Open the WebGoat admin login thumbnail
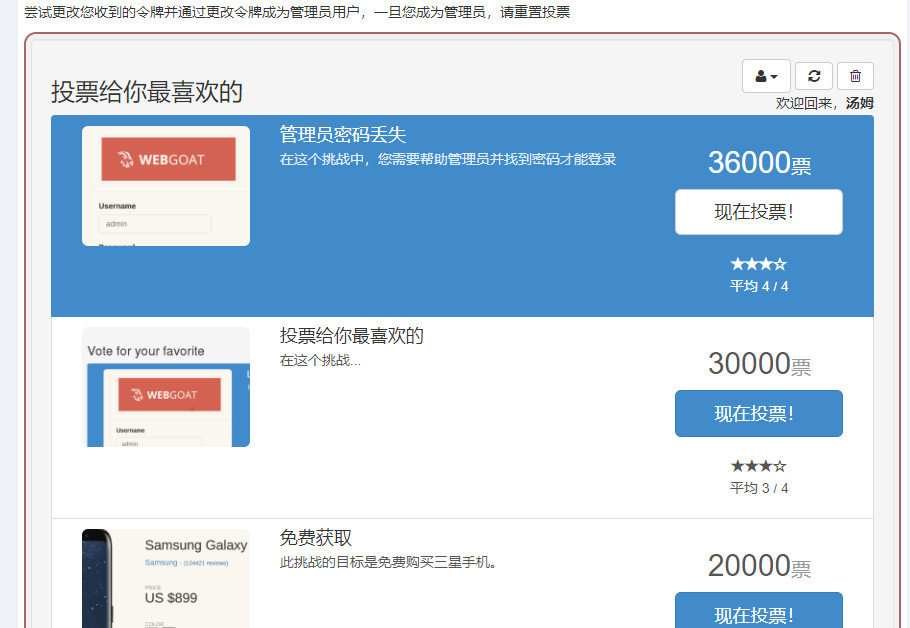The width and height of the screenshot is (910, 628). [x=166, y=186]
